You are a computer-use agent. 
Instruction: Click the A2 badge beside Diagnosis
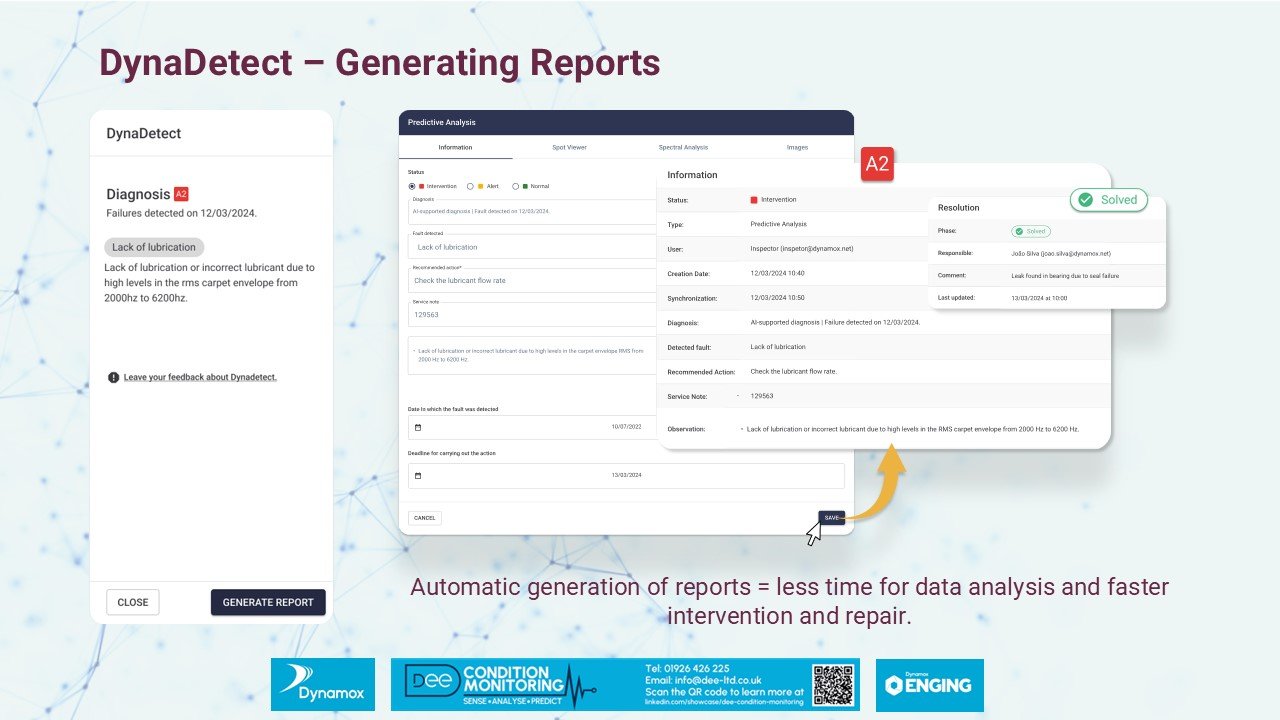pyautogui.click(x=181, y=194)
